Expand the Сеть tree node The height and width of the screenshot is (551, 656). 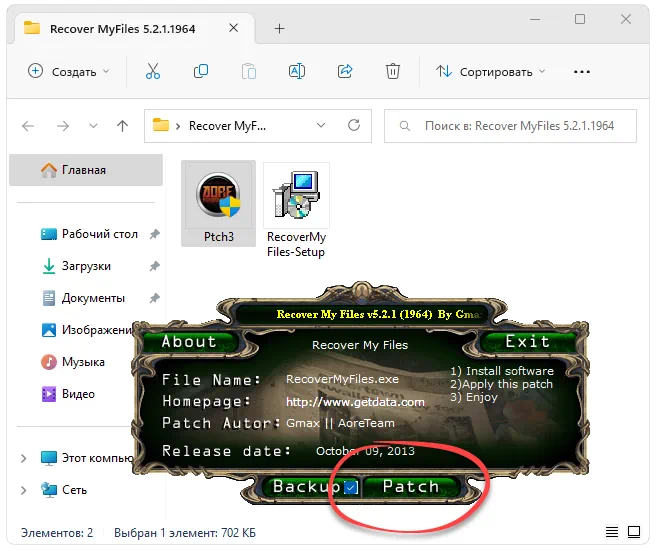click(x=24, y=490)
